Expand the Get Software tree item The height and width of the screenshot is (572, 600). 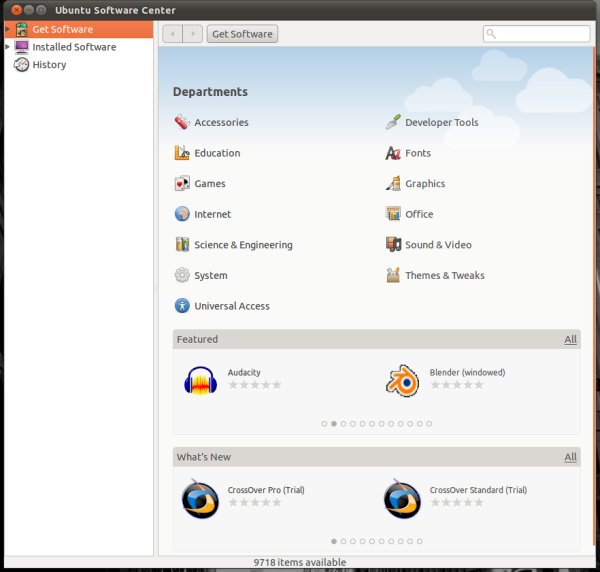(x=7, y=29)
